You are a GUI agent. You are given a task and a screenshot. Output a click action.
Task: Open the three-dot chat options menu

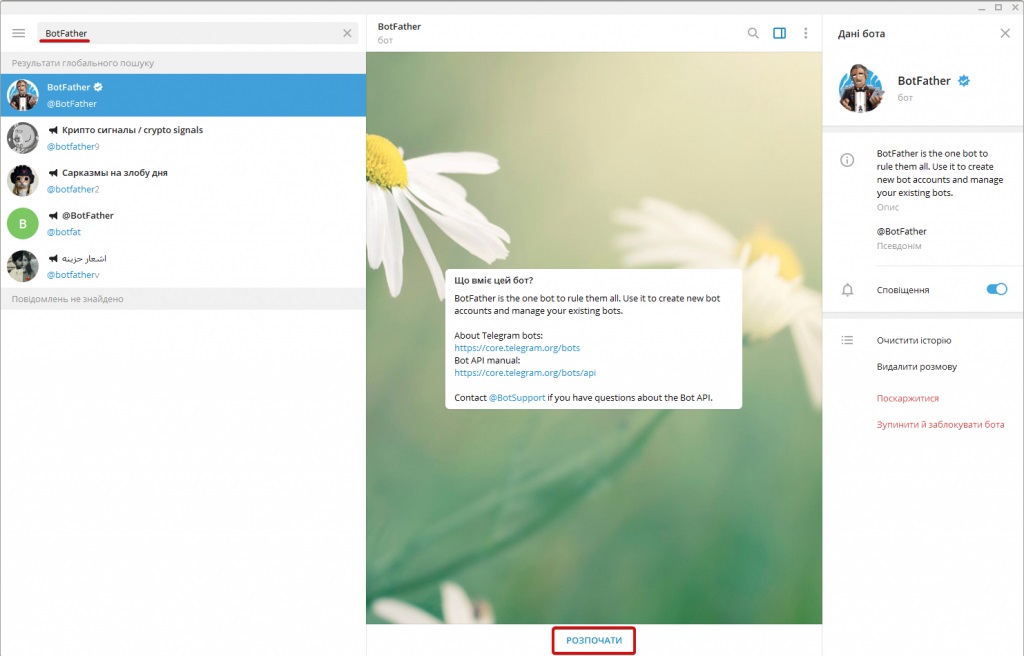[805, 33]
